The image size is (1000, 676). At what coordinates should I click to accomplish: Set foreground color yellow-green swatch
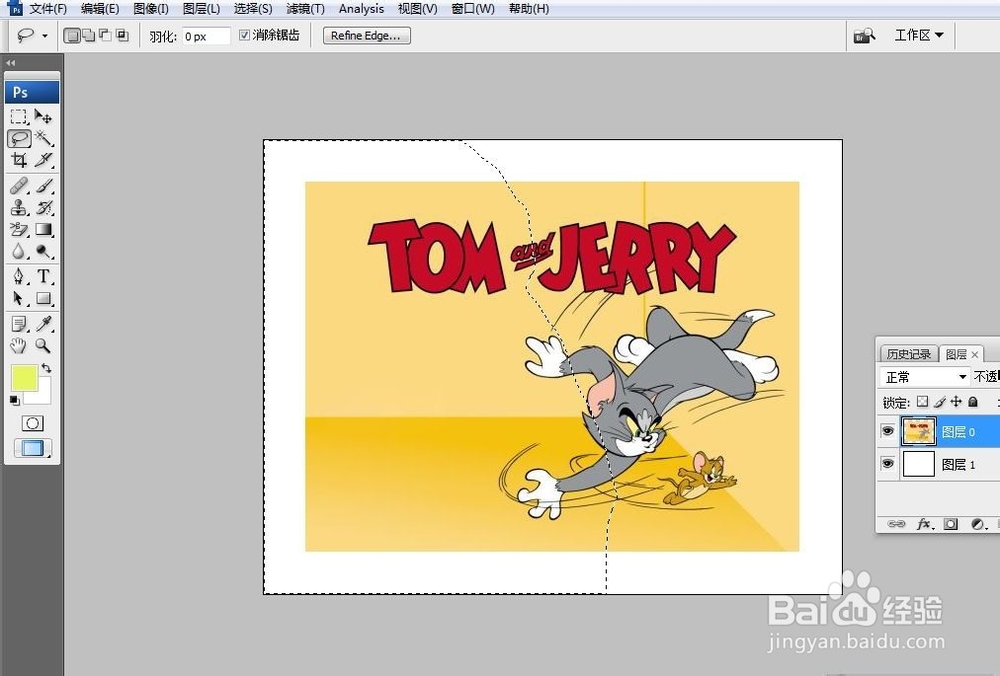(x=23, y=376)
